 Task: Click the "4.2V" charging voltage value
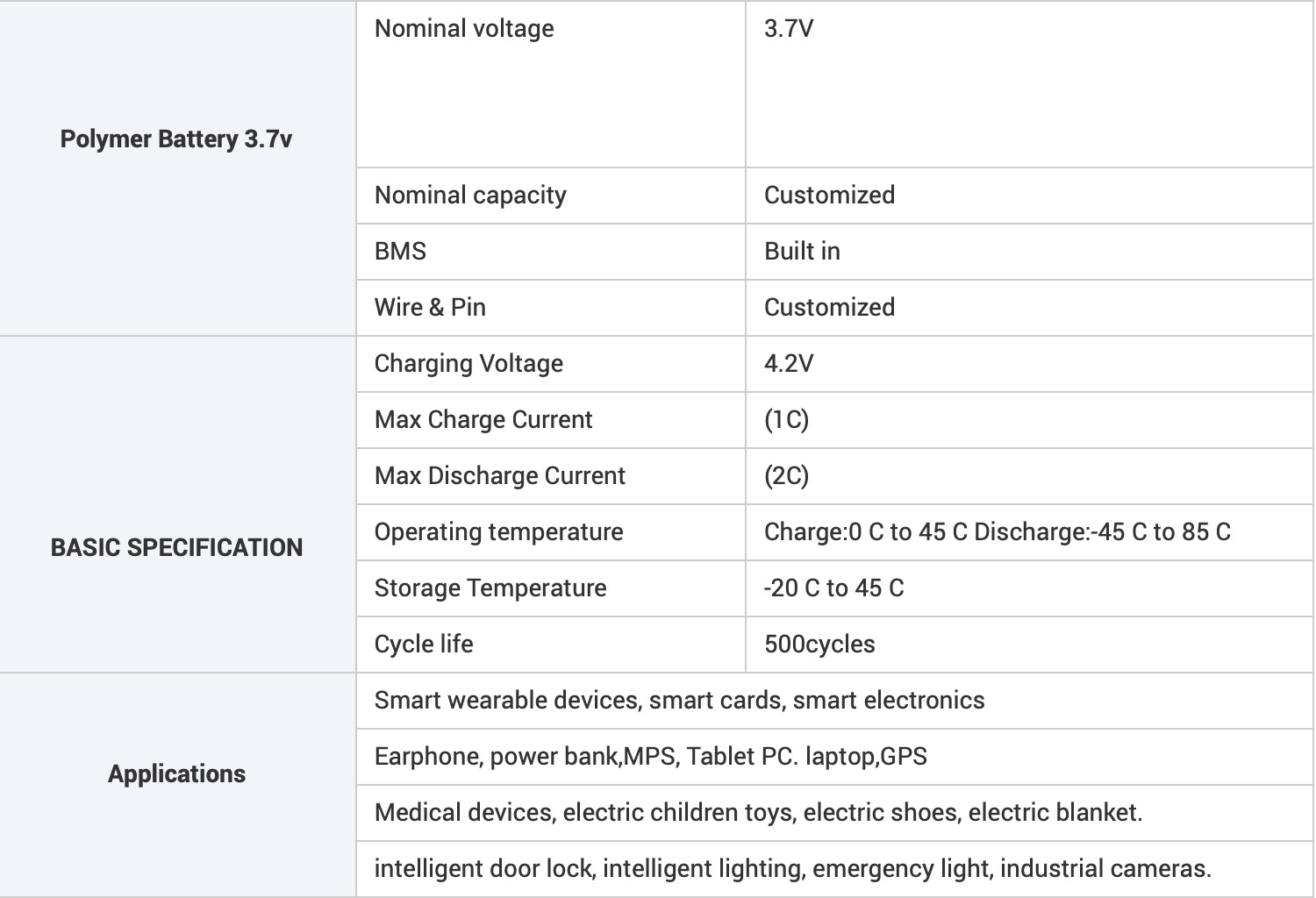[x=789, y=364]
